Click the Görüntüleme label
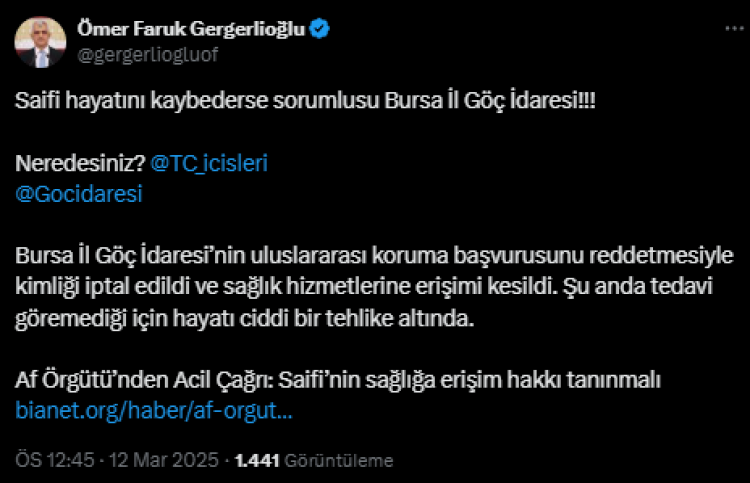This screenshot has height=483, width=750. point(338,461)
